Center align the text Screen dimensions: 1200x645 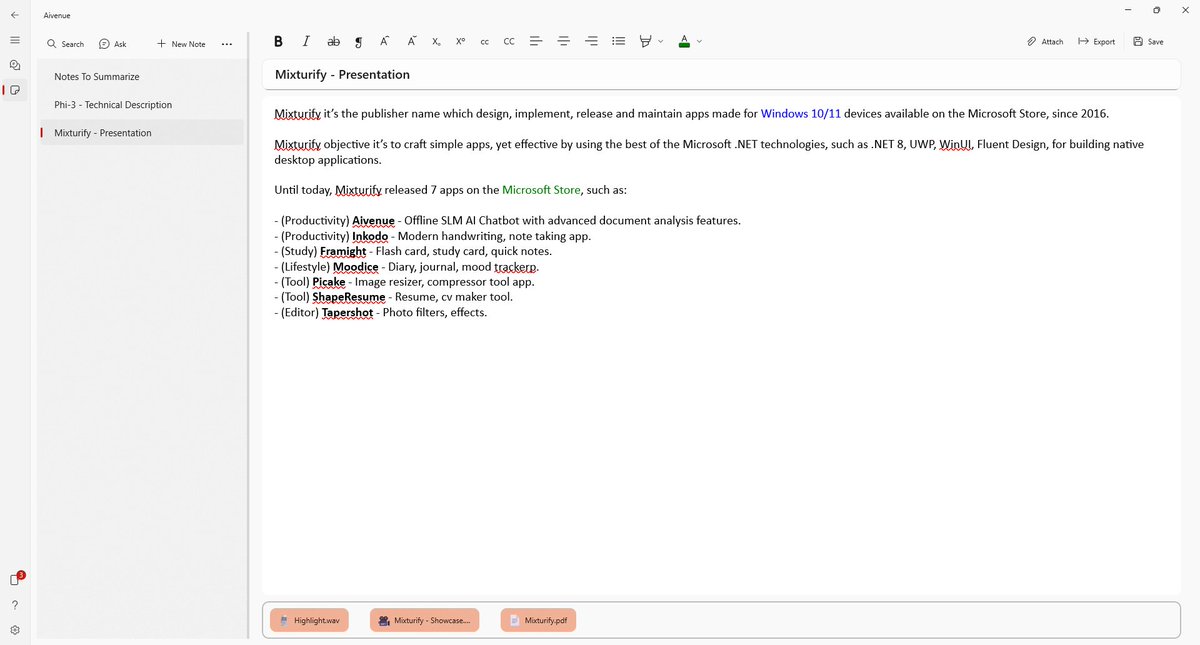click(564, 42)
